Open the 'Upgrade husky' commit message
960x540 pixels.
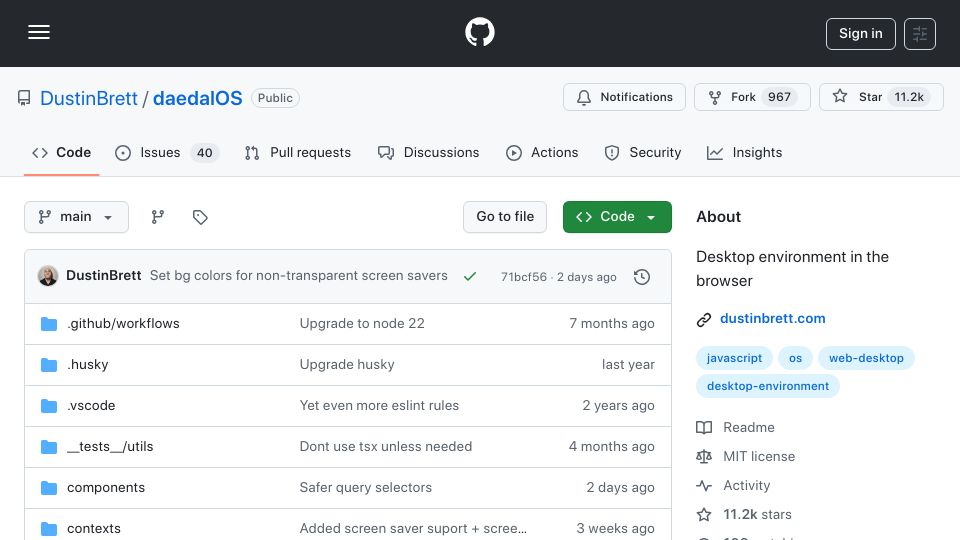pos(347,364)
